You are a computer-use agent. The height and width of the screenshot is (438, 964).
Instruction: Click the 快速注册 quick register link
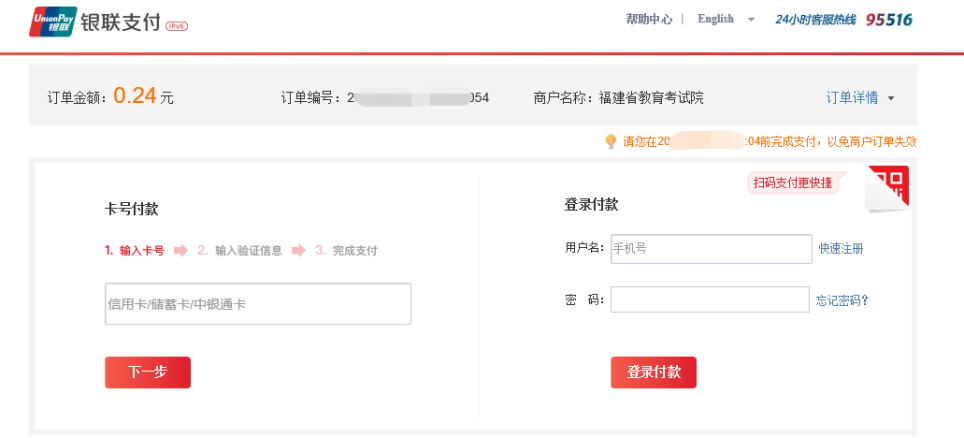tap(840, 249)
